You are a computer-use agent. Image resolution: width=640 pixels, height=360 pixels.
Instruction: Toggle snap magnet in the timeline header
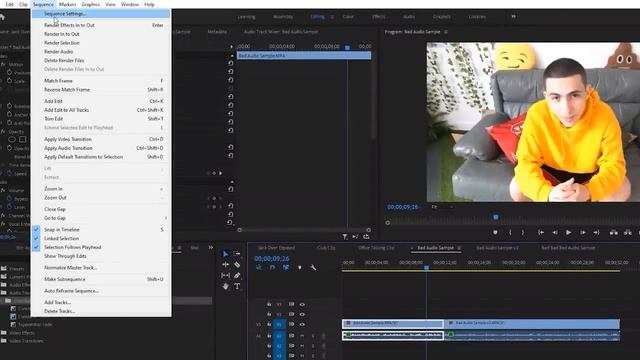click(272, 267)
